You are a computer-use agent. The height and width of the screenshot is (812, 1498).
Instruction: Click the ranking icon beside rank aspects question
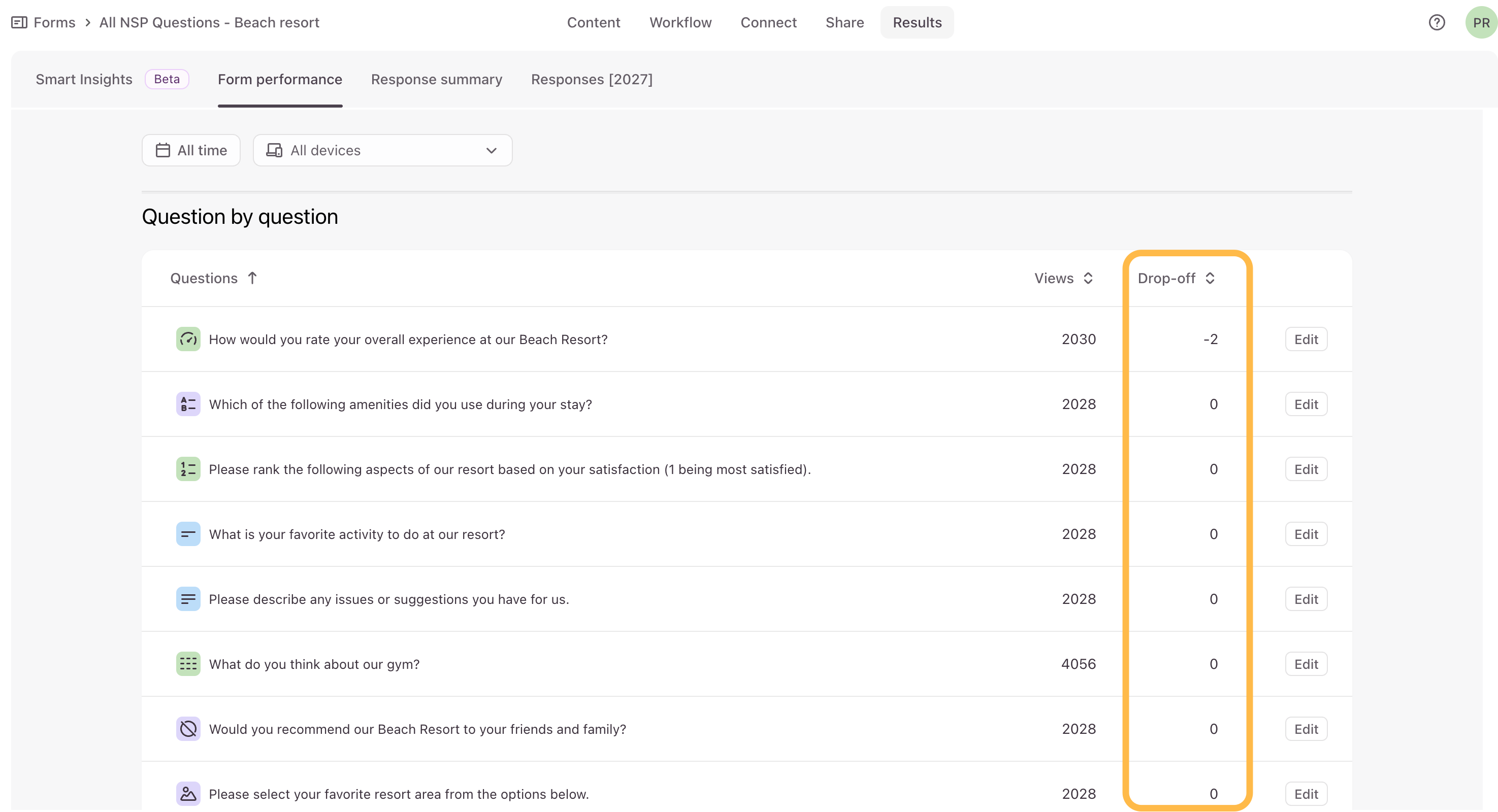188,469
